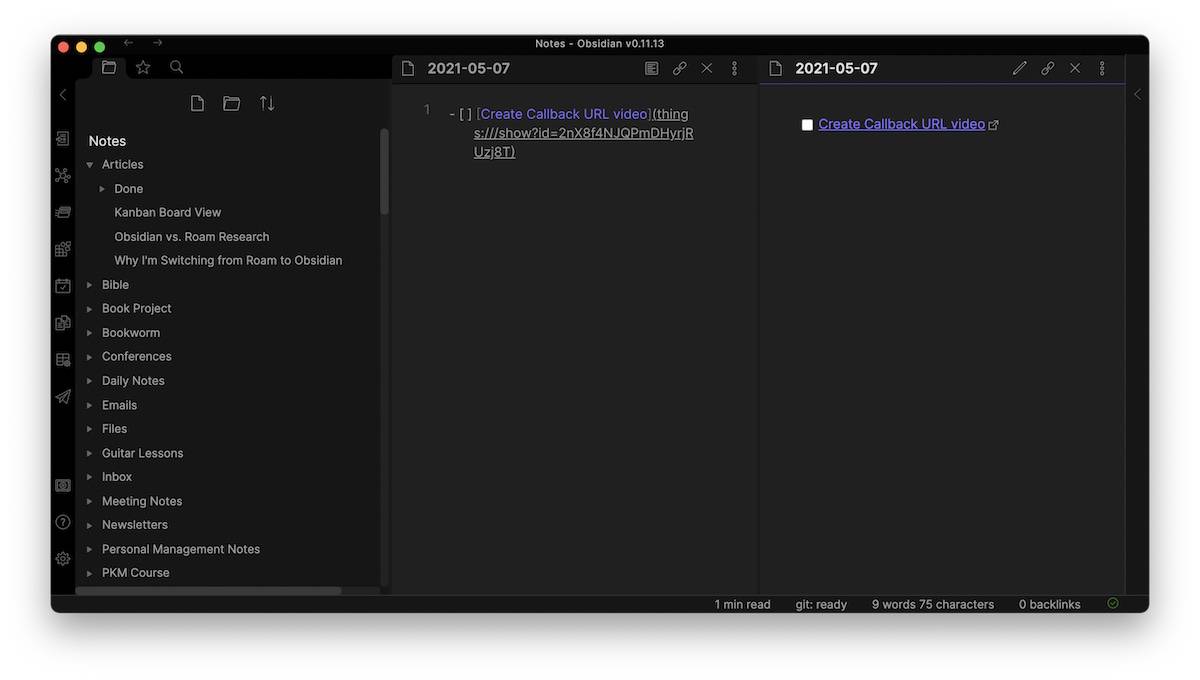Expand the Inbox folder
This screenshot has height=680, width=1200.
point(90,477)
